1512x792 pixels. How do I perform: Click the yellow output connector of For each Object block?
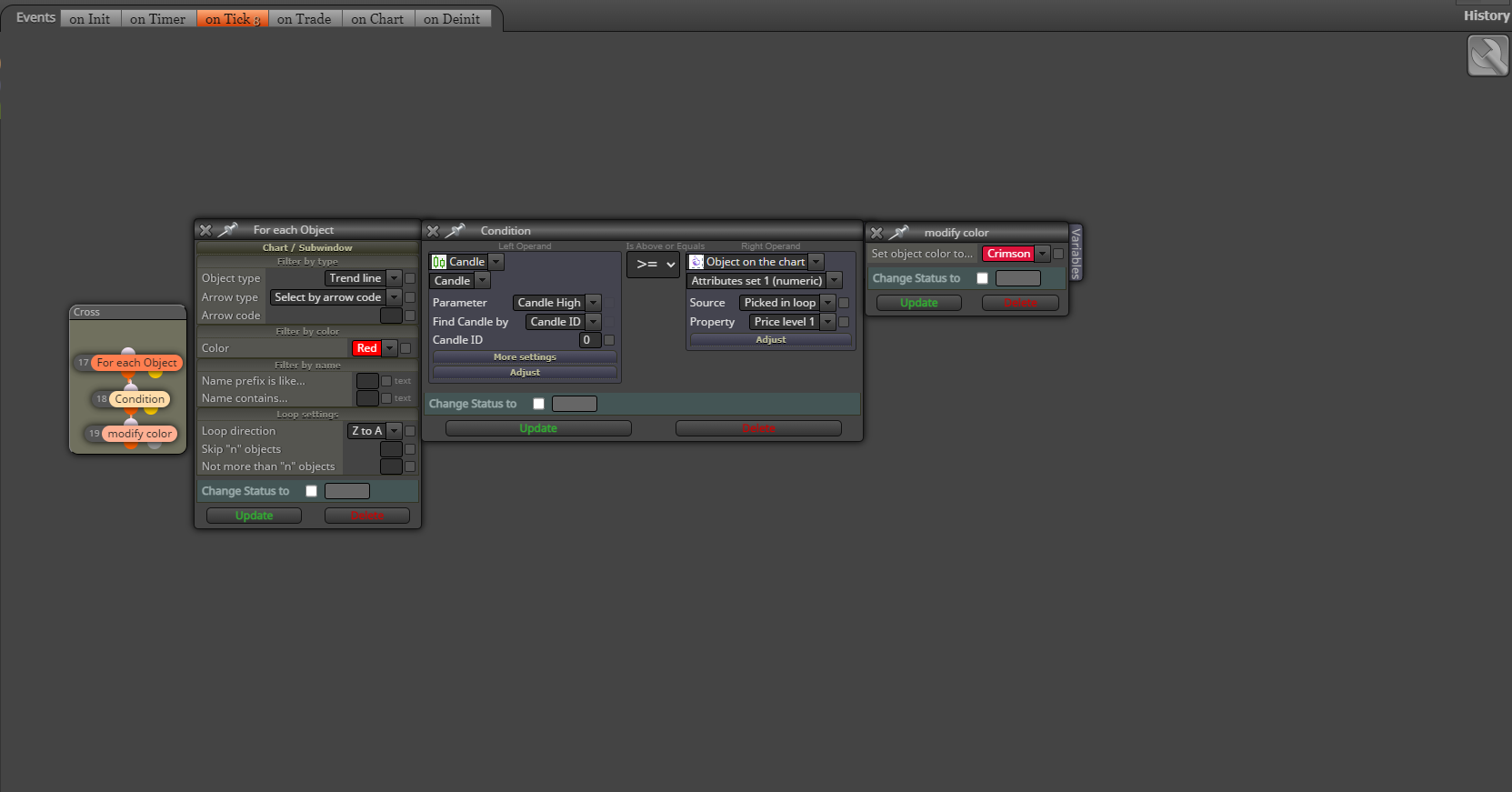[x=155, y=373]
